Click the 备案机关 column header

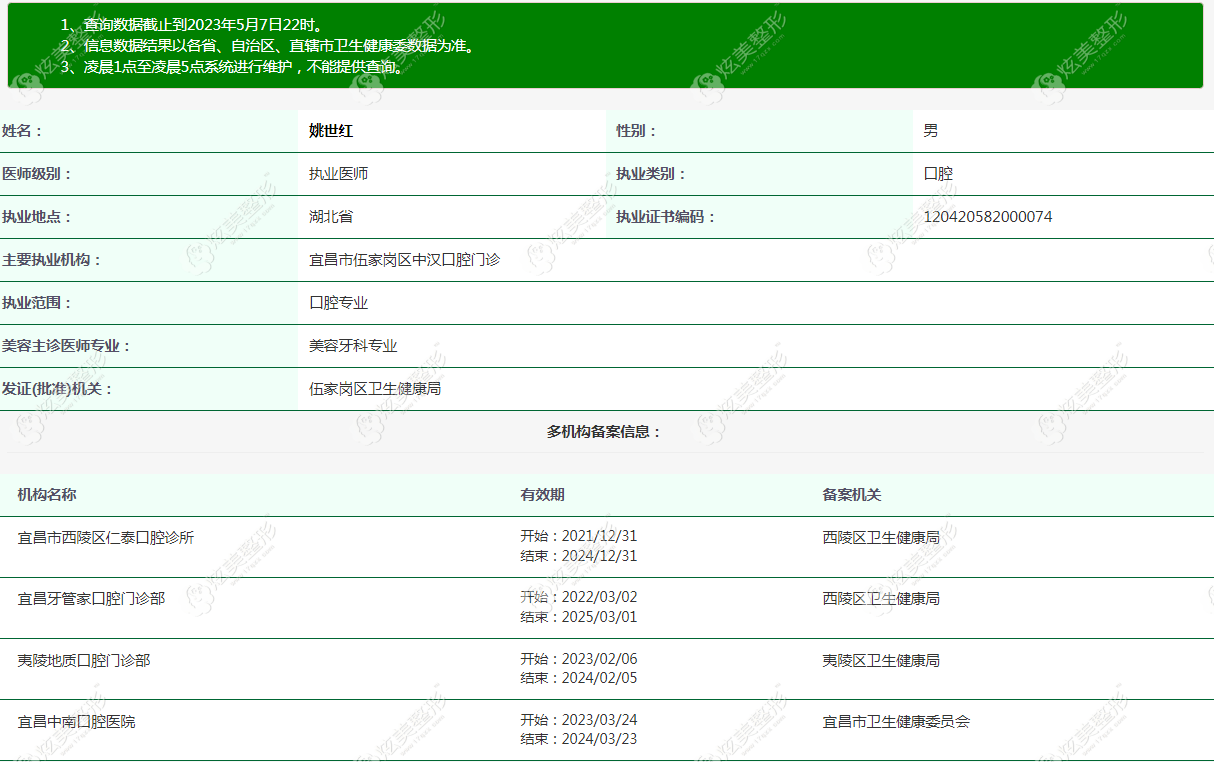tap(852, 495)
